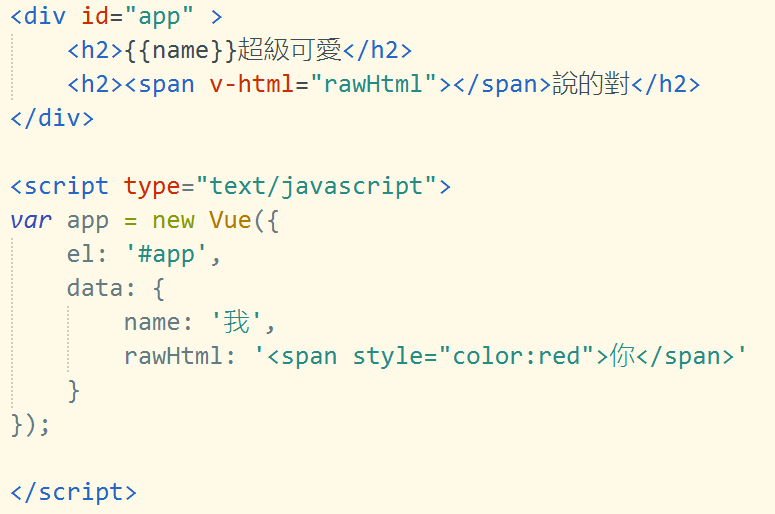Click the v-html attribute name

[252, 84]
